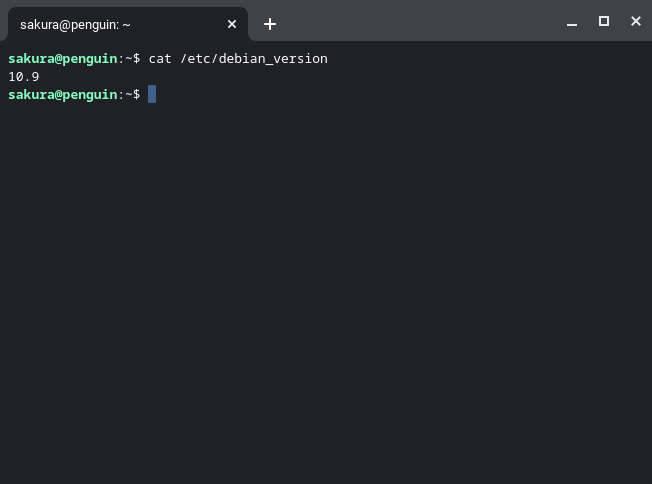Close the terminal window

[636, 22]
